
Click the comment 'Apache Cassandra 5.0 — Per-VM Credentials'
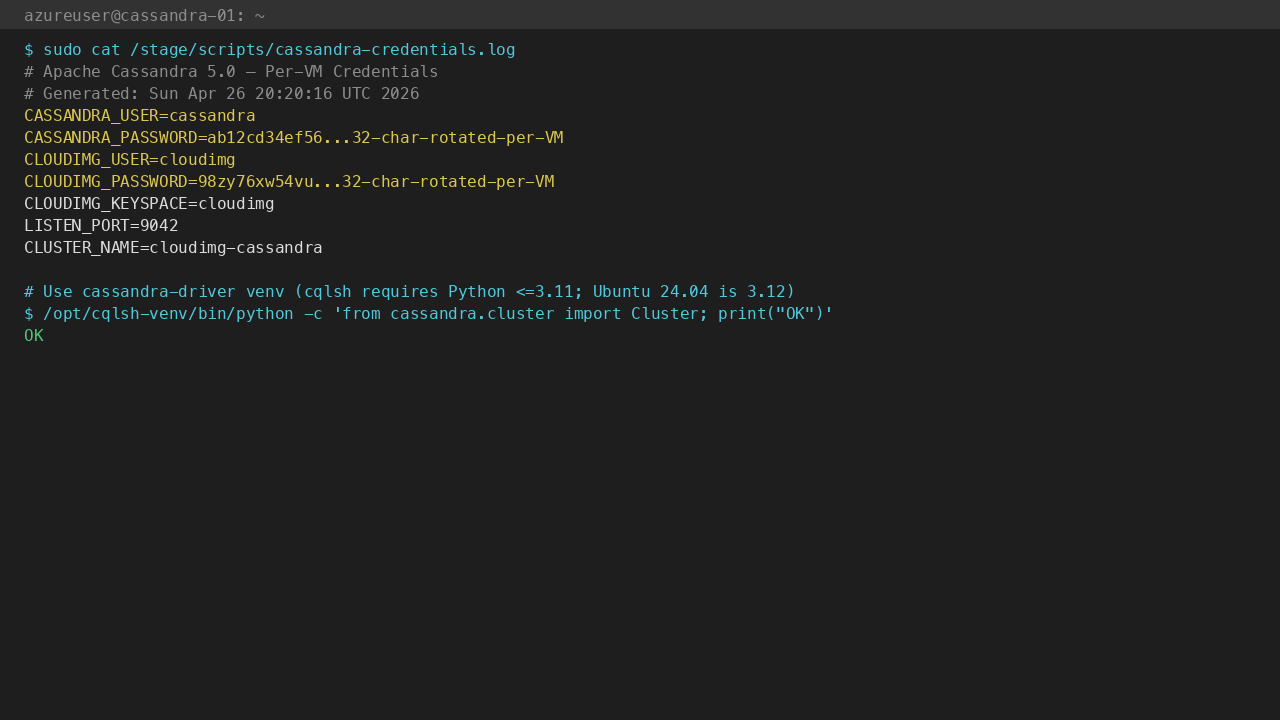(x=231, y=72)
